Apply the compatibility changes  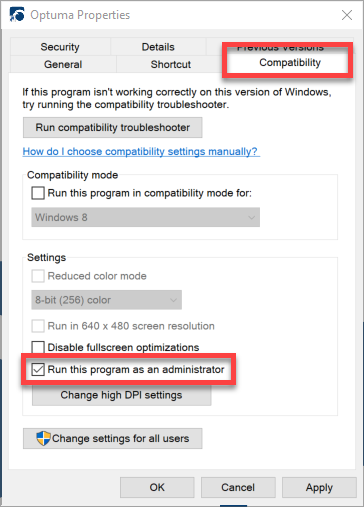(x=319, y=488)
